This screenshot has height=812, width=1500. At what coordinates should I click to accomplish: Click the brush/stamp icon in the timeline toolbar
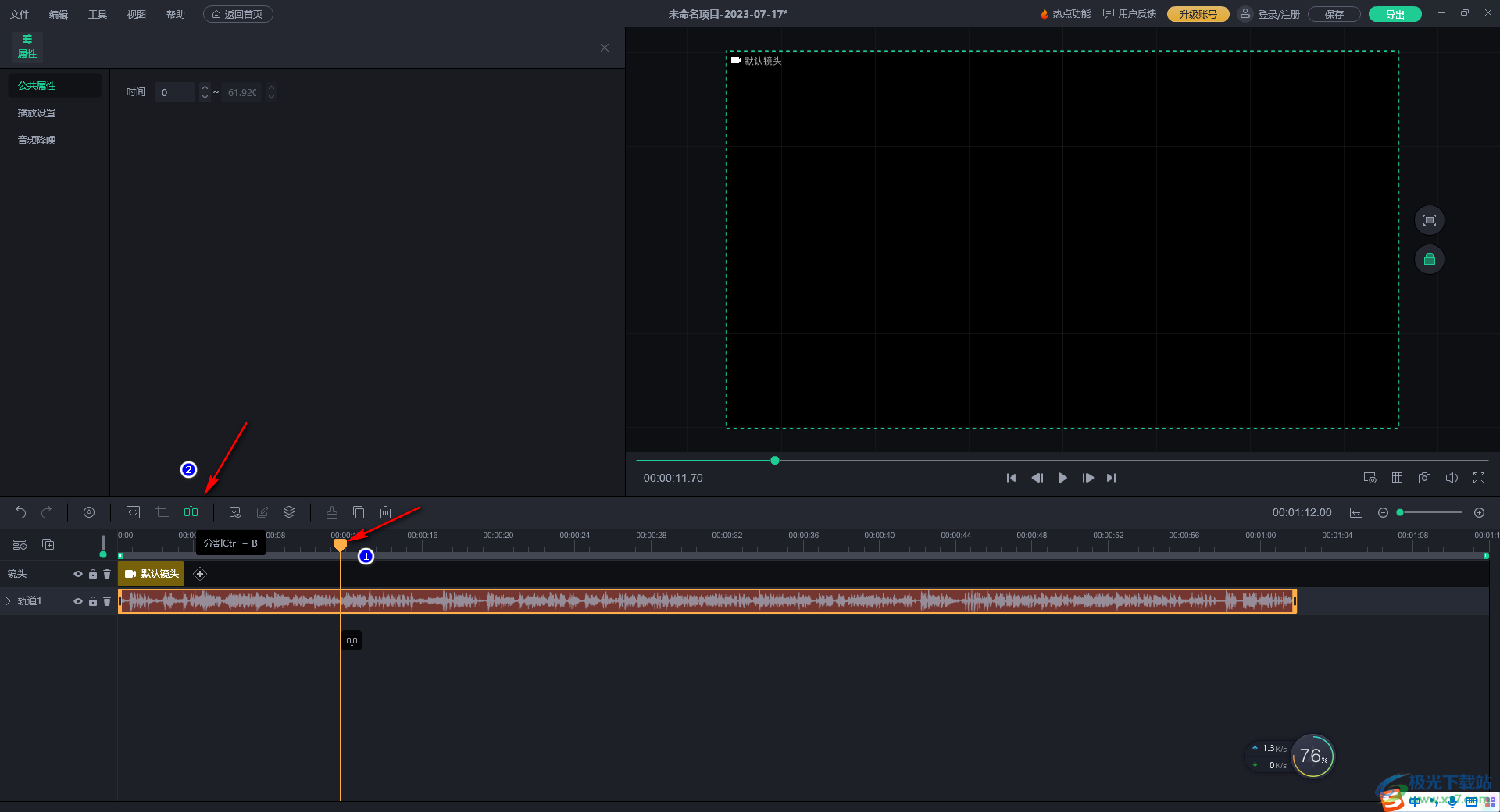click(332, 512)
